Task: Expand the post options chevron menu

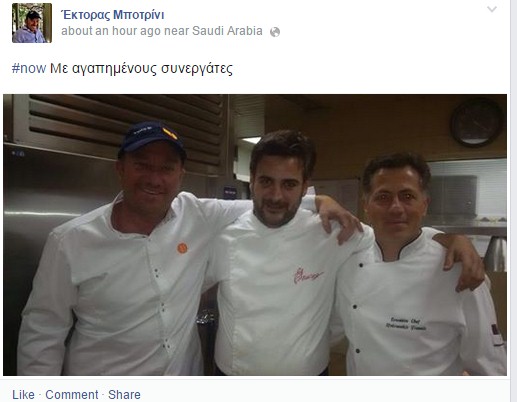Action: (x=492, y=9)
